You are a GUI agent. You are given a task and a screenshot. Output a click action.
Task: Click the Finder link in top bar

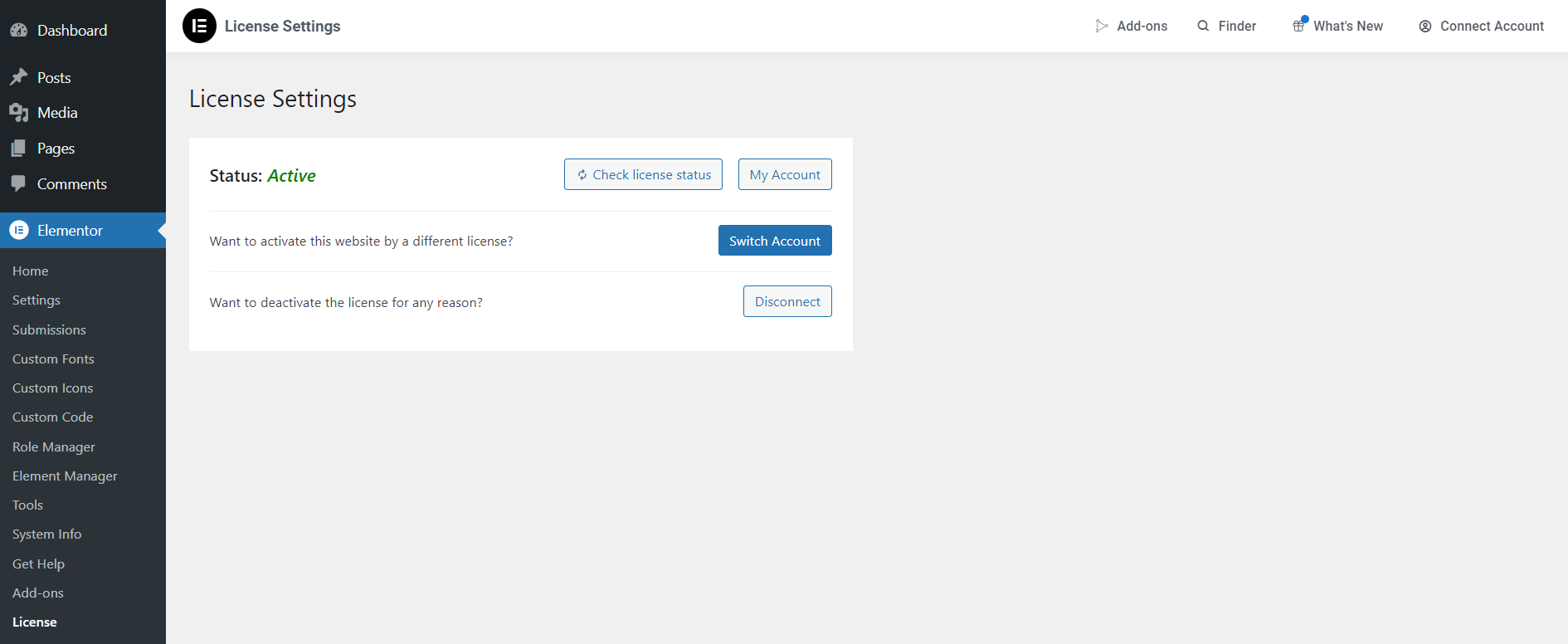[x=1227, y=26]
